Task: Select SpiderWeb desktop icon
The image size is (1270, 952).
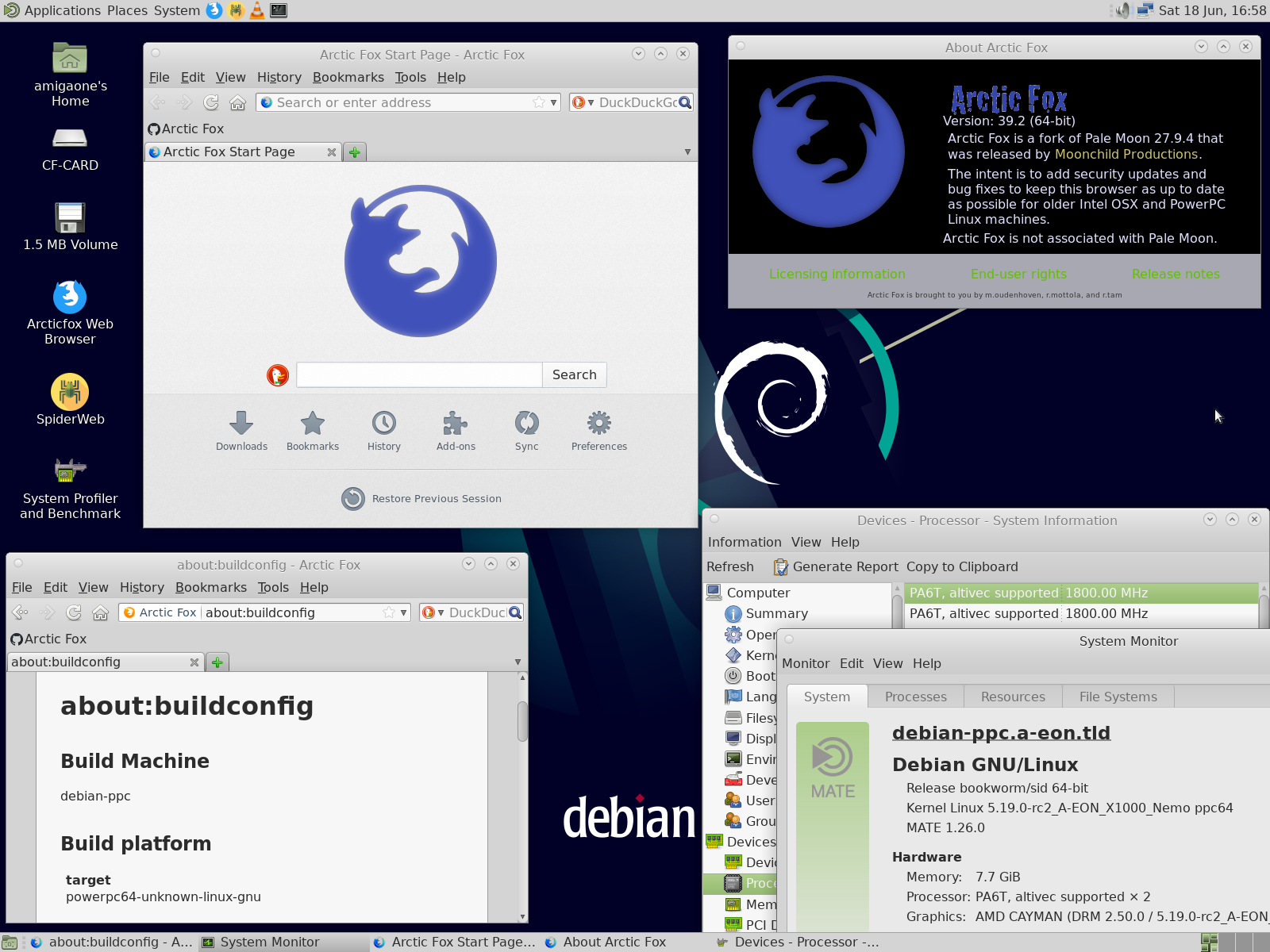Action: pyautogui.click(x=70, y=399)
